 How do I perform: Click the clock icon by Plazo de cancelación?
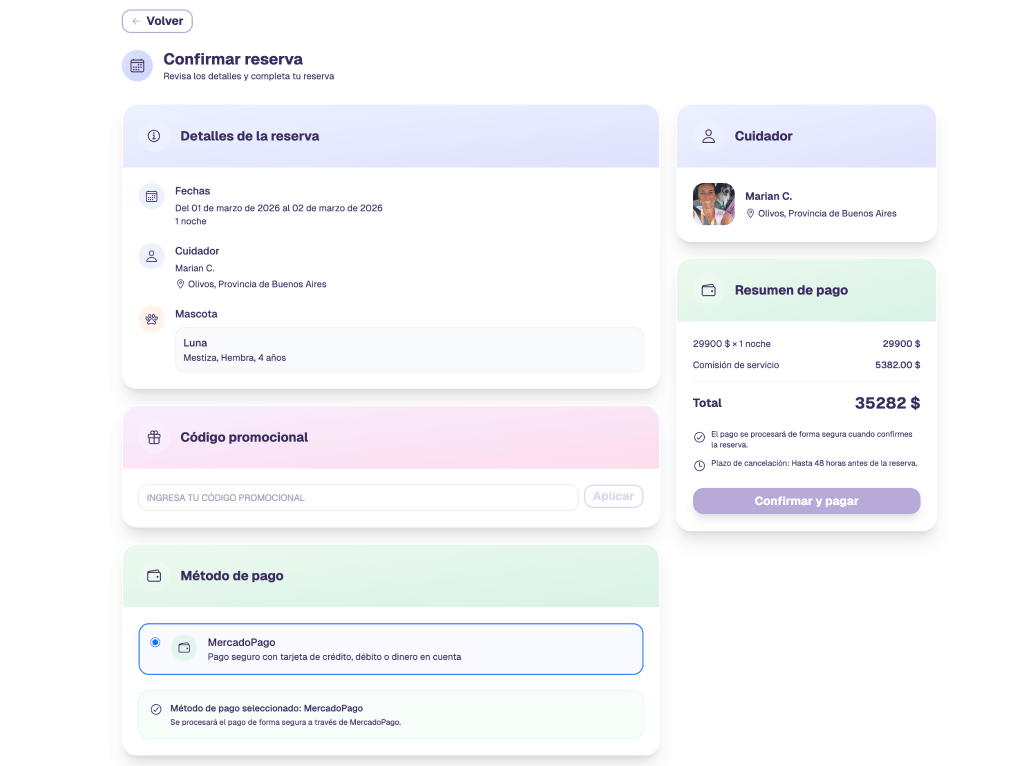pyautogui.click(x=699, y=465)
